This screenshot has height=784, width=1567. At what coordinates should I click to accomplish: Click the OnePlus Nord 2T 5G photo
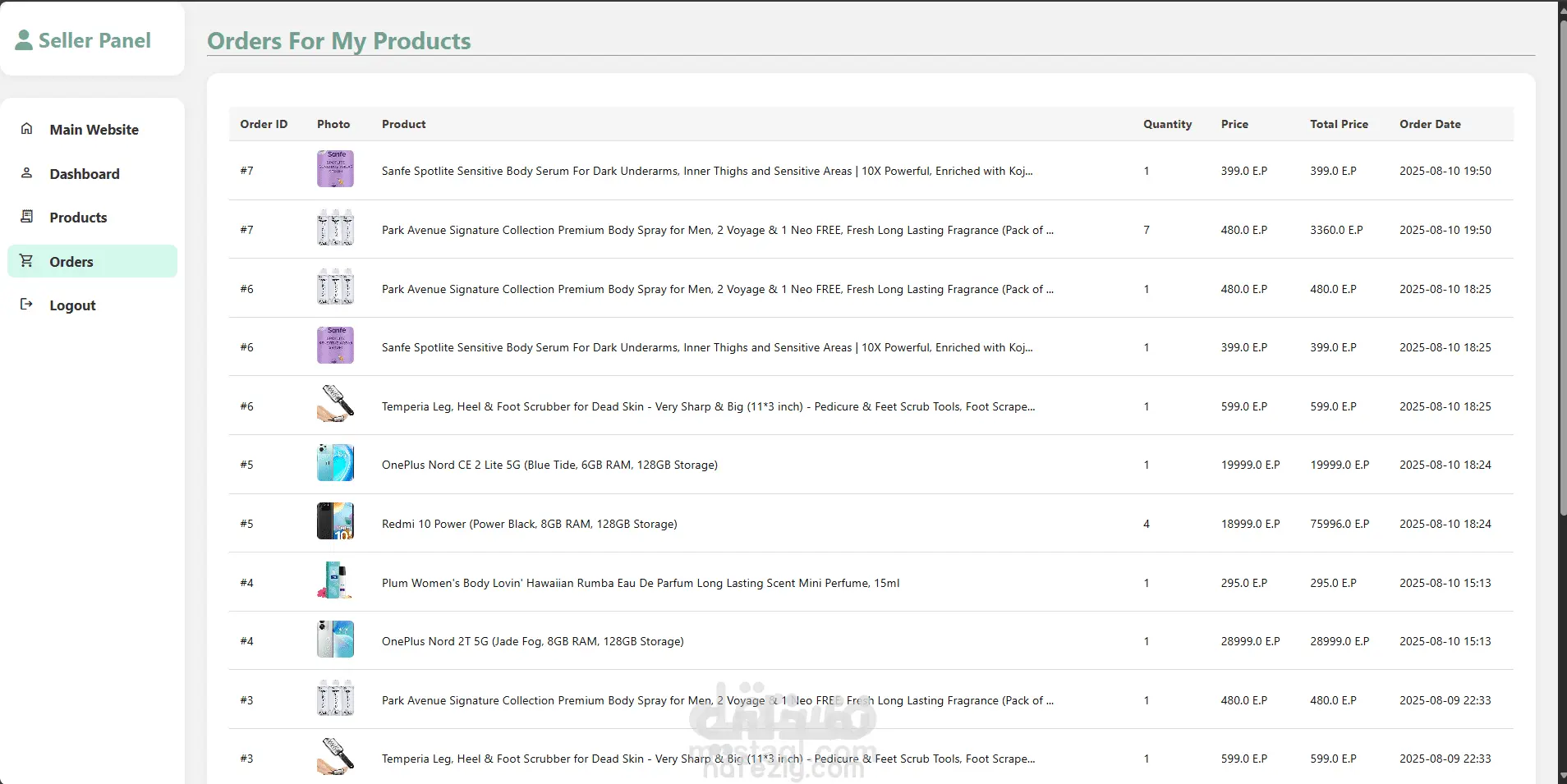[x=335, y=640]
